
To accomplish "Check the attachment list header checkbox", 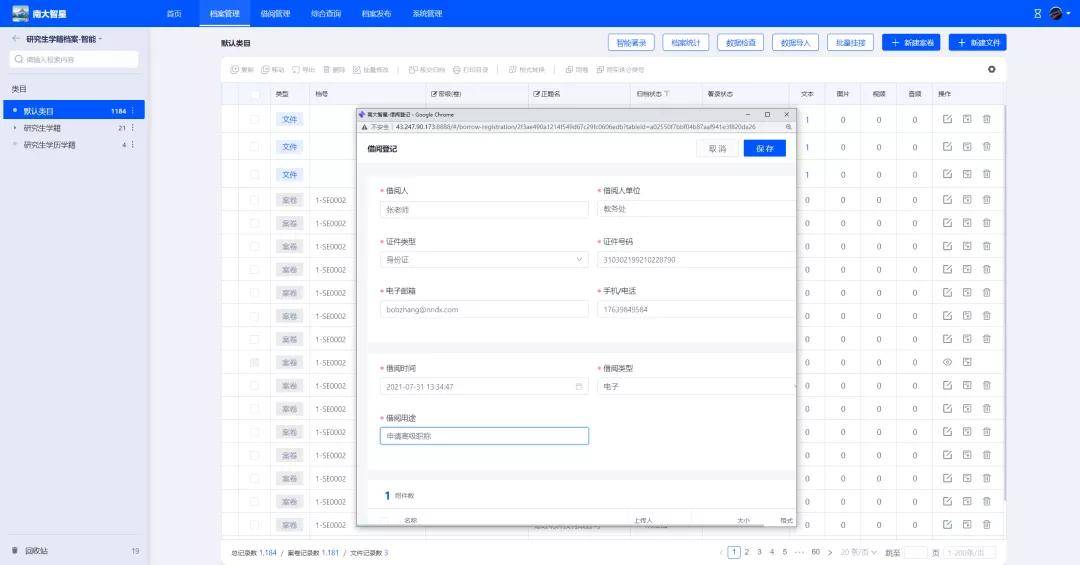I will click(383, 521).
